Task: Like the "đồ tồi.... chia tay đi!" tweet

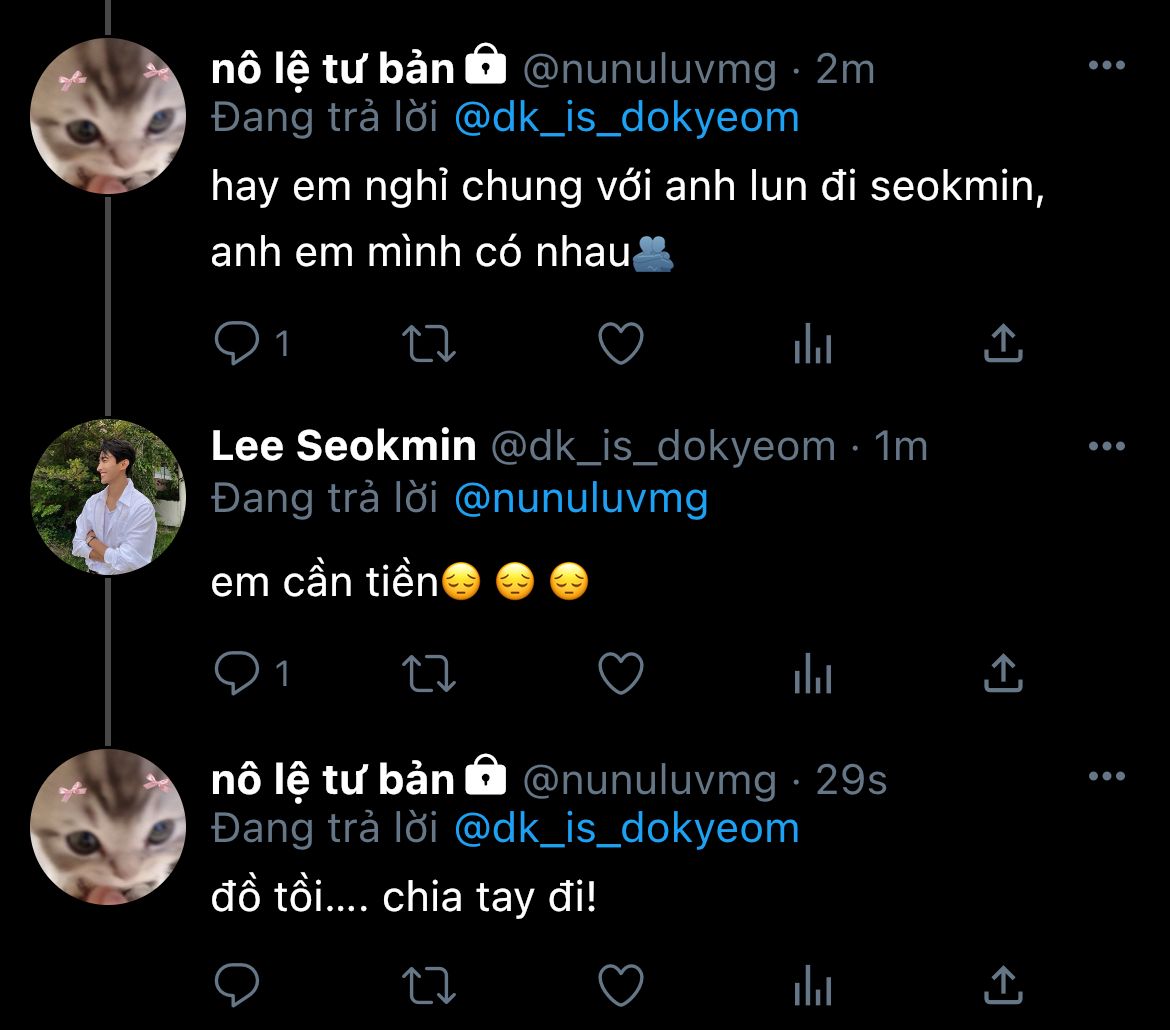Action: tap(620, 987)
